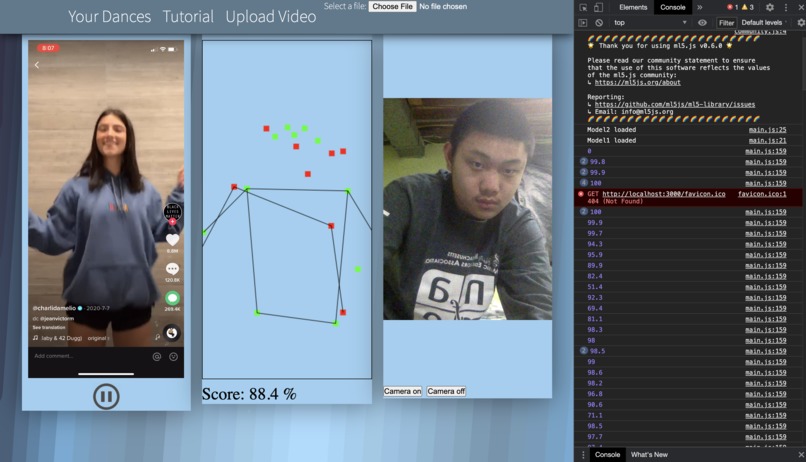Tap the profile avatar with red plus

pos(172,213)
